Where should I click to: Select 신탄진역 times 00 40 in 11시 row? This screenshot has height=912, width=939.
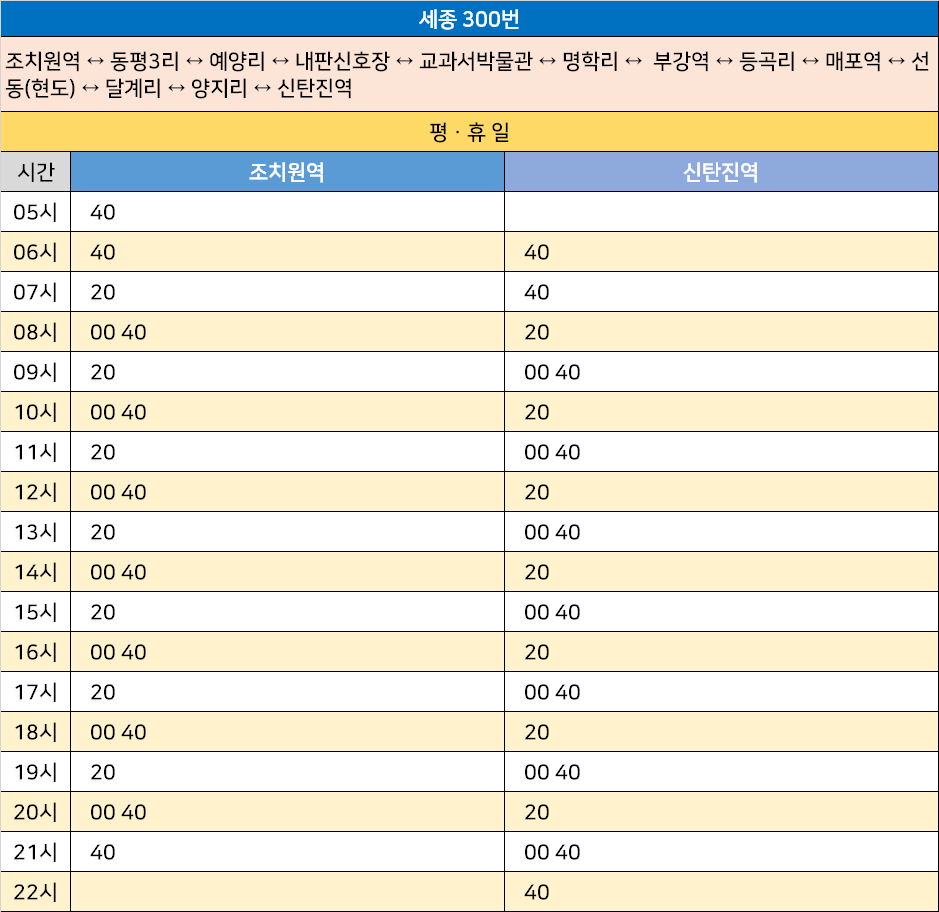552,452
